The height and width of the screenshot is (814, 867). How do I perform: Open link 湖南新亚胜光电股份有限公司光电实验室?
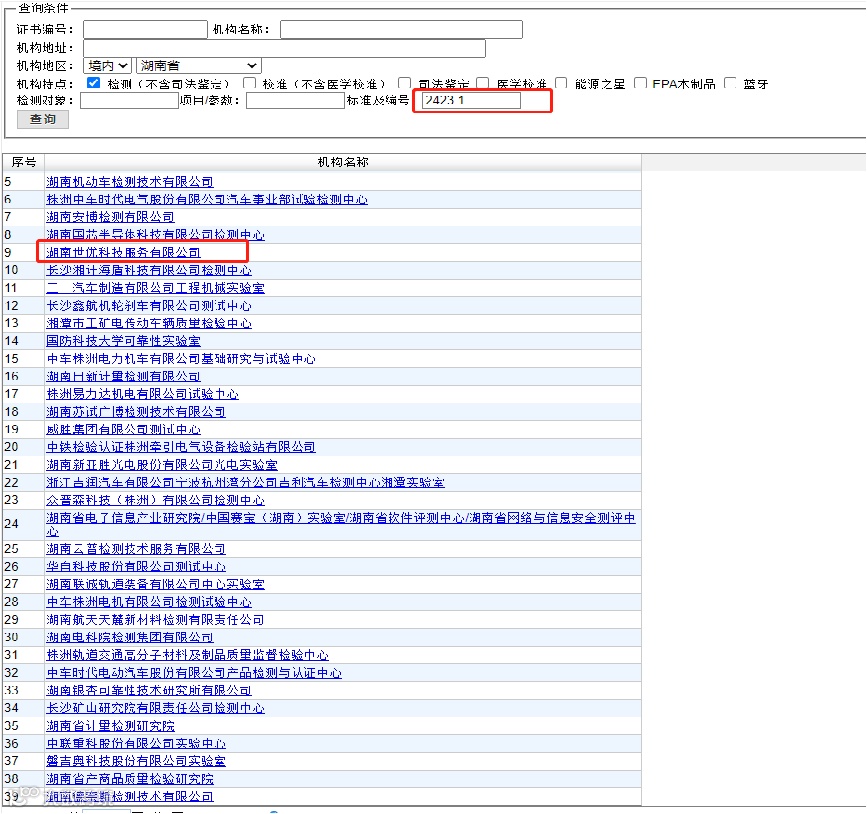[x=162, y=465]
